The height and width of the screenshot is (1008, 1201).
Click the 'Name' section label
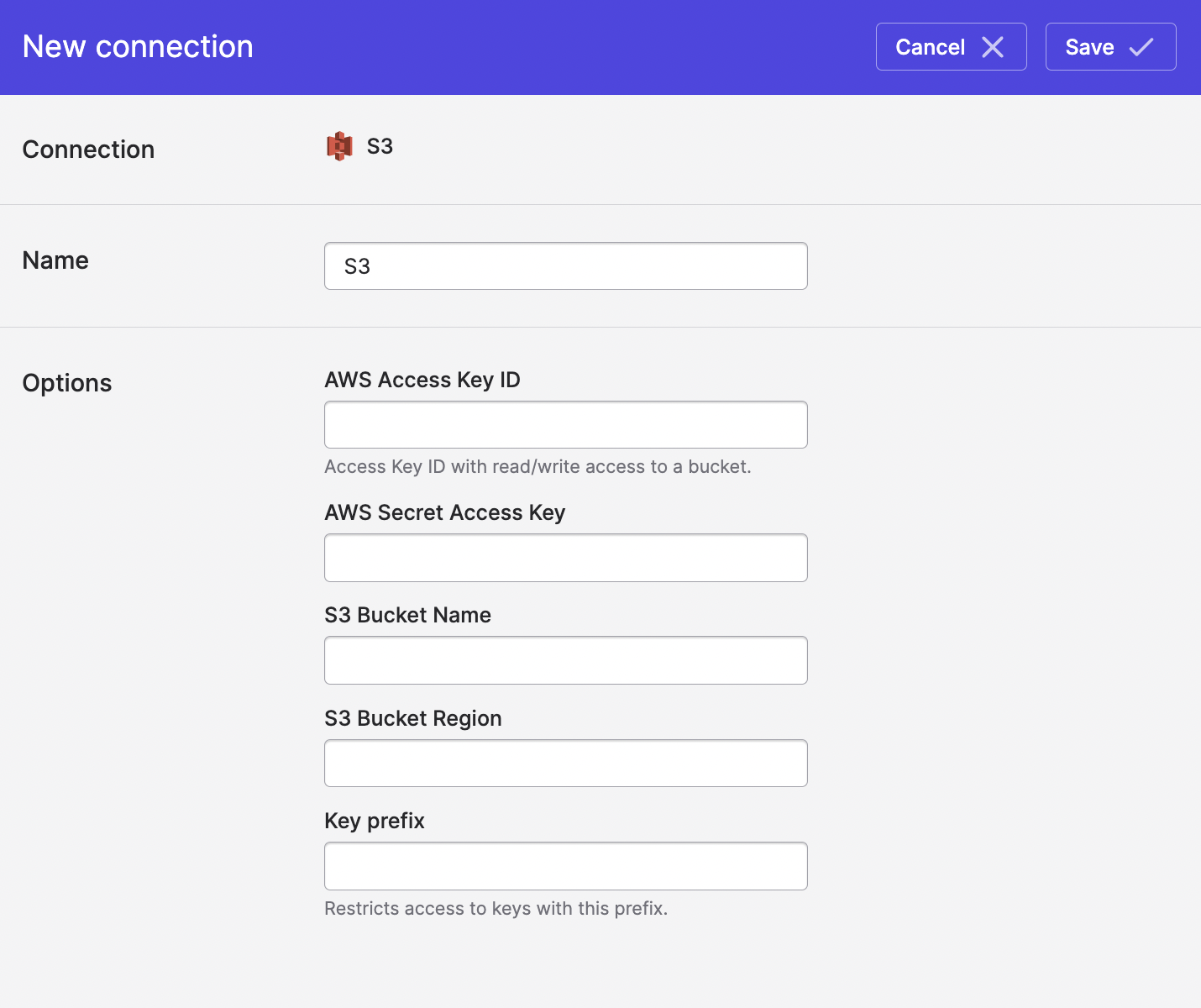(x=55, y=260)
